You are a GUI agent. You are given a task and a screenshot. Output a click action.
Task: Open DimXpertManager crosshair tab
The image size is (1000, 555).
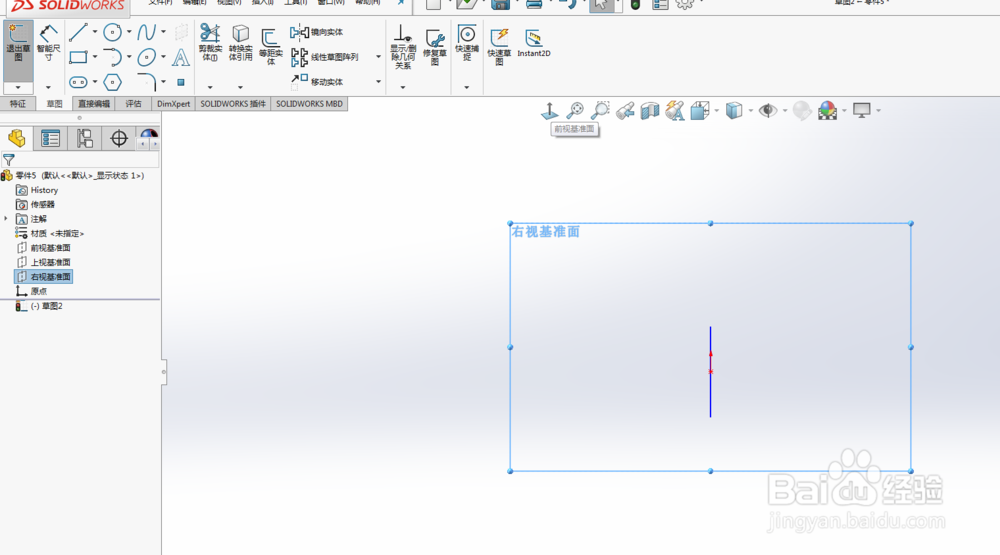tap(119, 138)
